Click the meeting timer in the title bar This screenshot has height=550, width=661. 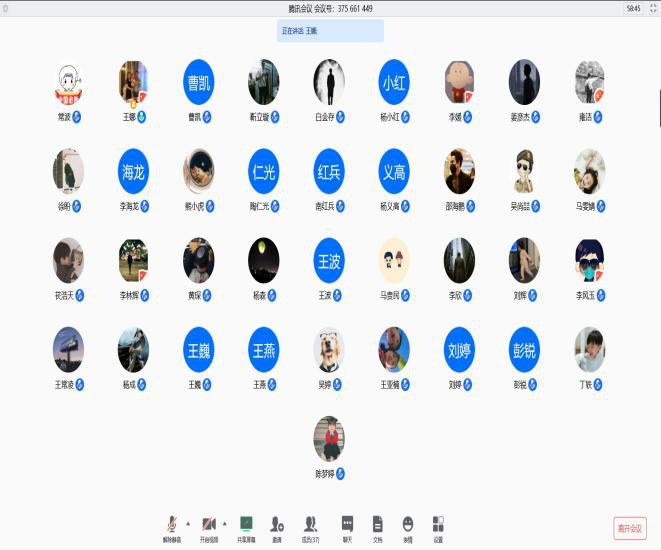pos(633,8)
